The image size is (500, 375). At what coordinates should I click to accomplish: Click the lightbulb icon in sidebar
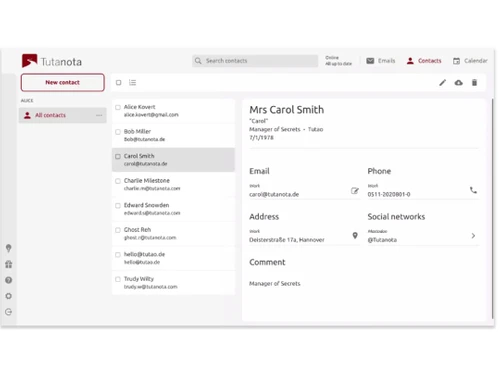coord(9,248)
